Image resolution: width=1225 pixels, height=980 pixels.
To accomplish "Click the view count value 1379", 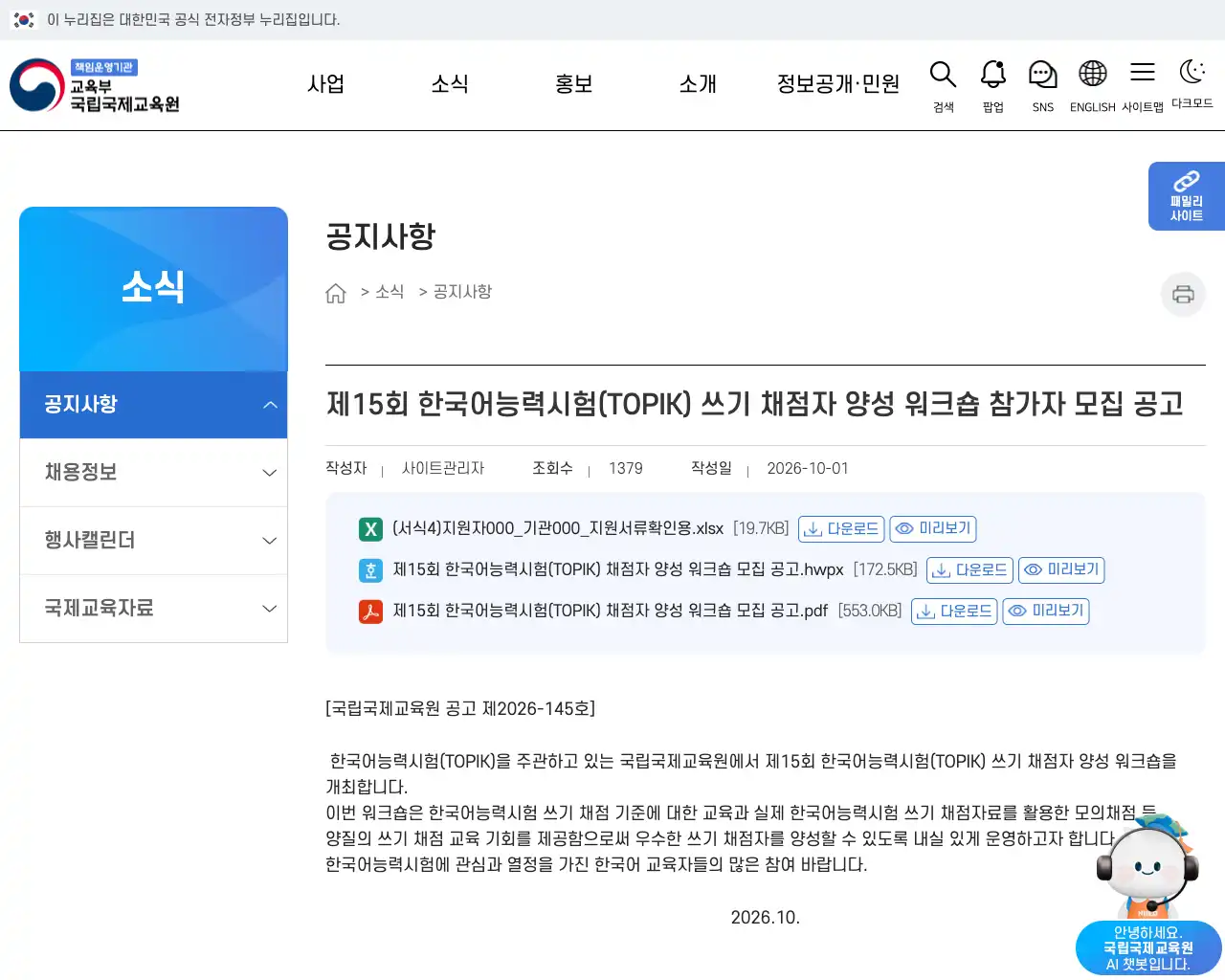I will (x=626, y=469).
